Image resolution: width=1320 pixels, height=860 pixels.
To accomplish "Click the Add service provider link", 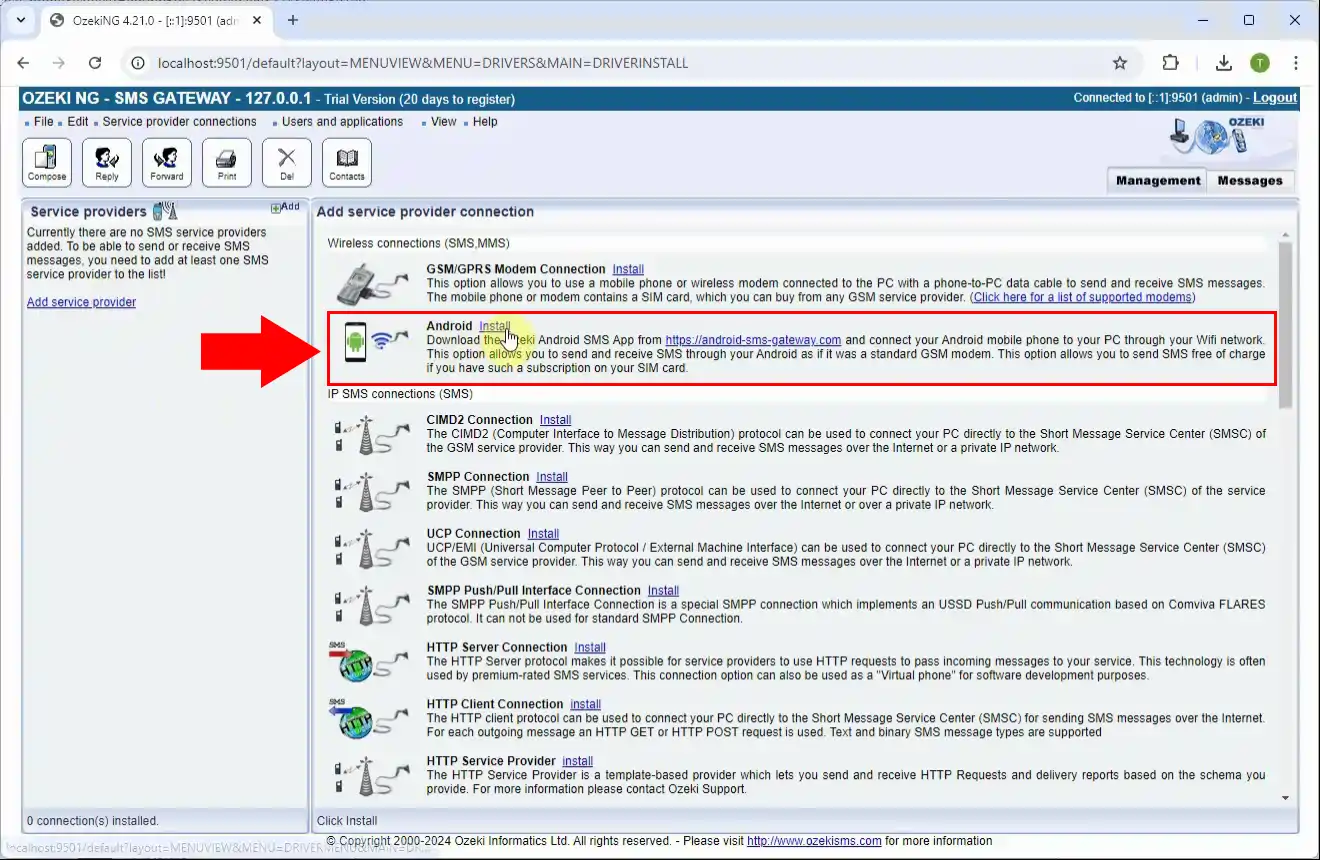I will coord(81,302).
